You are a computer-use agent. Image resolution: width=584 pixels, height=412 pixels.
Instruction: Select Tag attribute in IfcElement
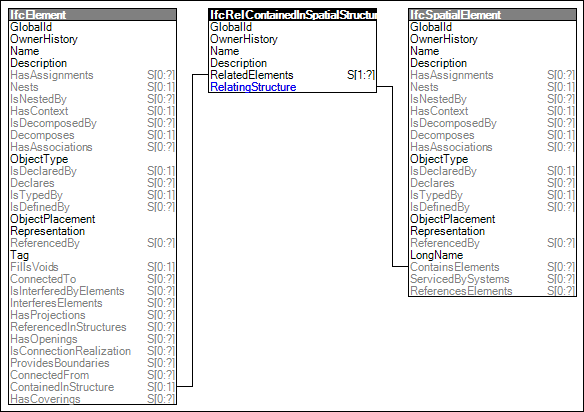point(92,255)
